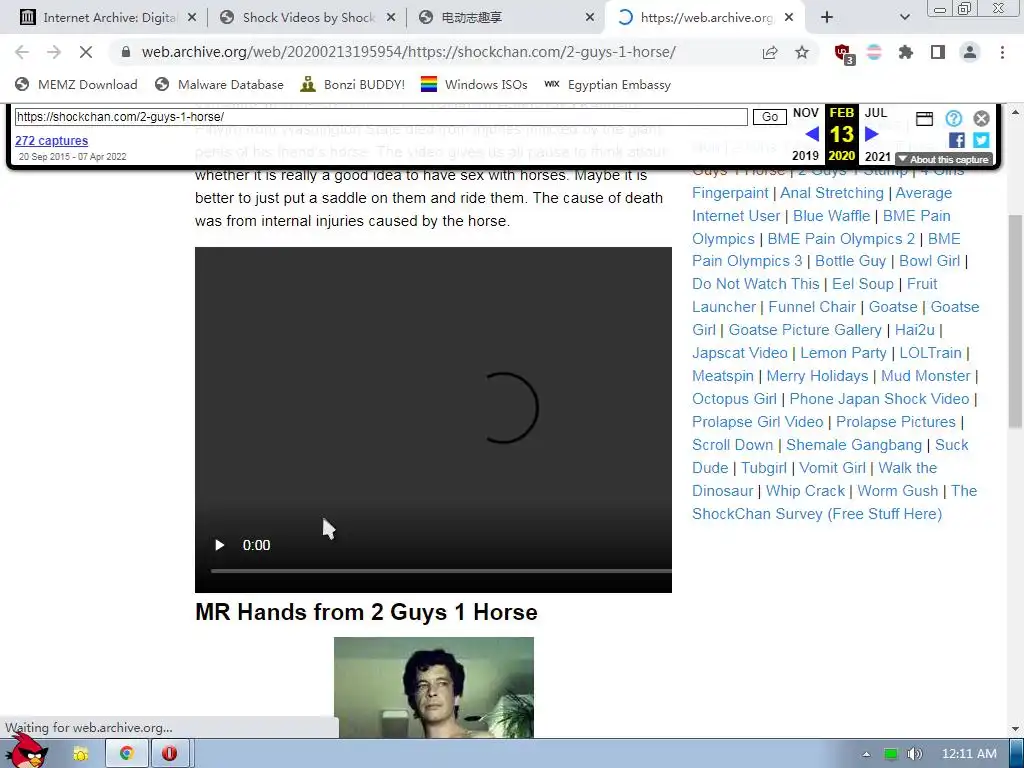Go forward in browser history
Viewport: 1024px width, 768px height.
click(x=54, y=52)
